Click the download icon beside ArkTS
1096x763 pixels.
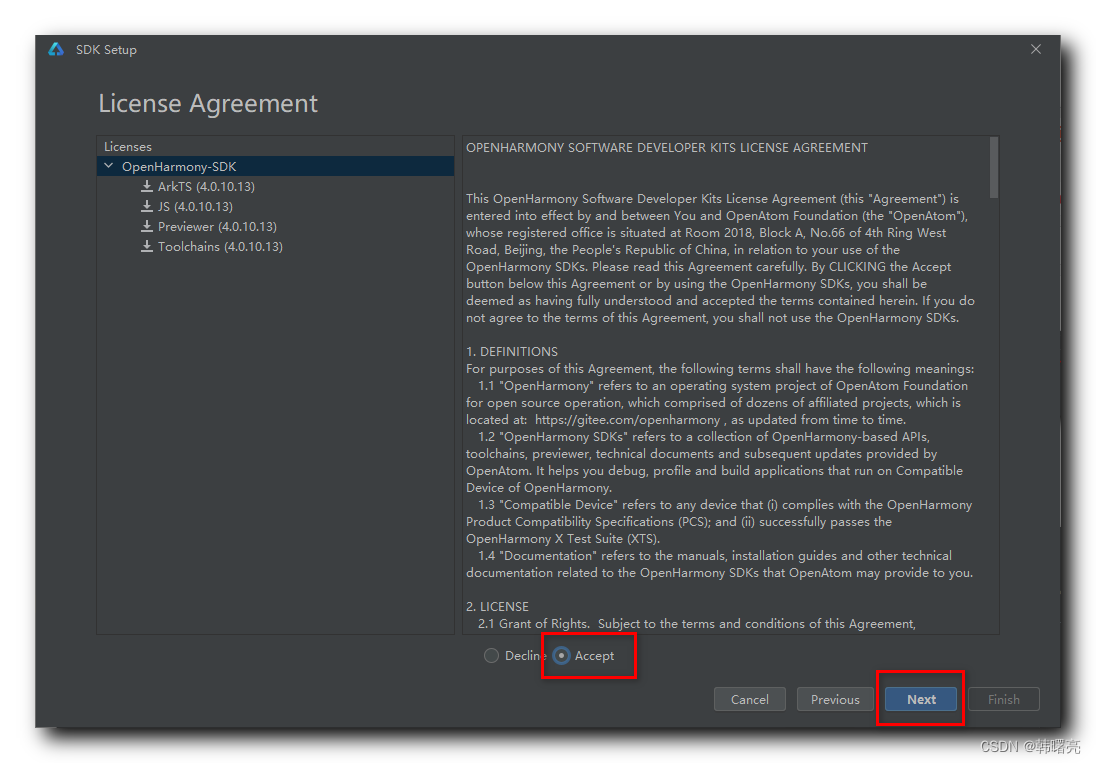(x=147, y=186)
